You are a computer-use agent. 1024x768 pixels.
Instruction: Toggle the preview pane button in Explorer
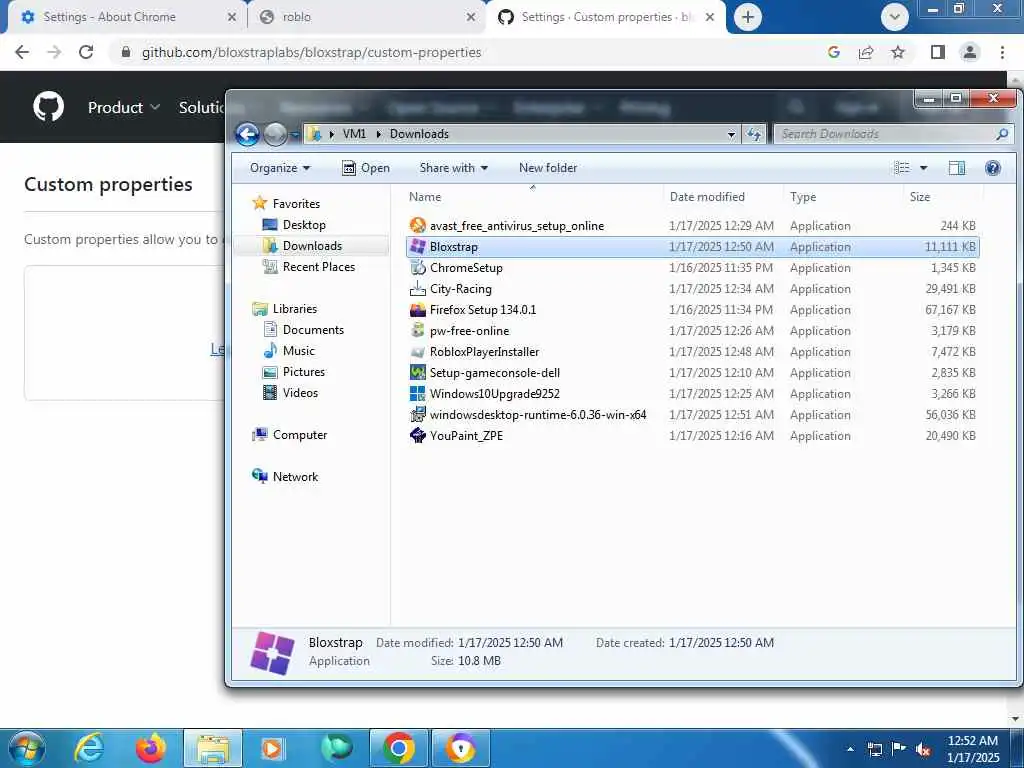(x=957, y=168)
